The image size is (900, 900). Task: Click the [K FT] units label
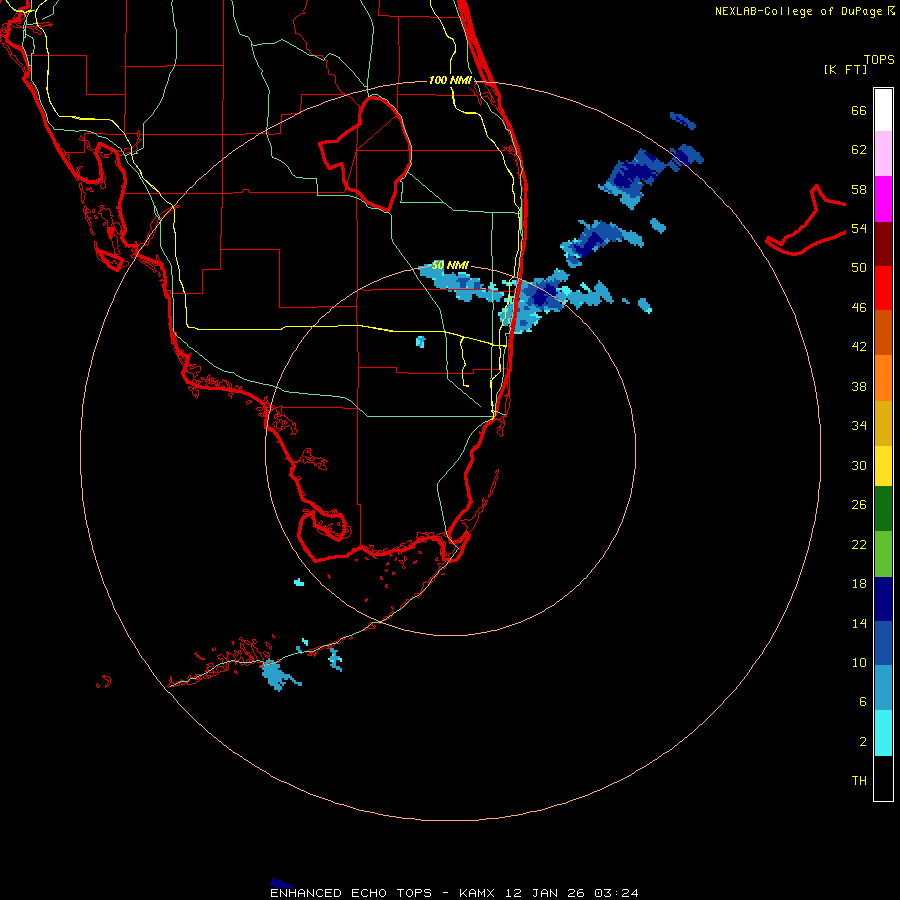click(845, 69)
